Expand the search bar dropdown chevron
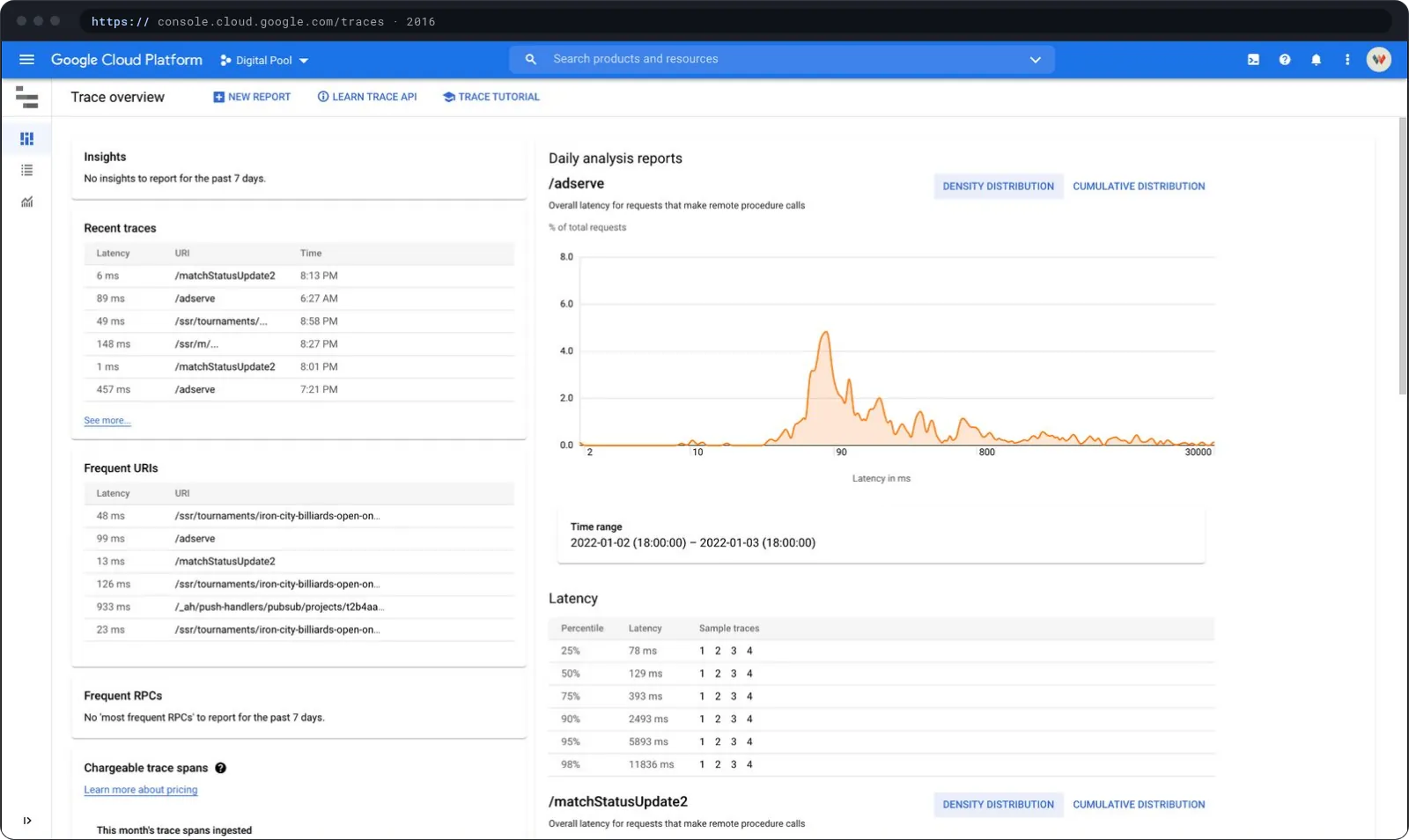Viewport: 1409px width, 840px height. pyautogui.click(x=1036, y=60)
